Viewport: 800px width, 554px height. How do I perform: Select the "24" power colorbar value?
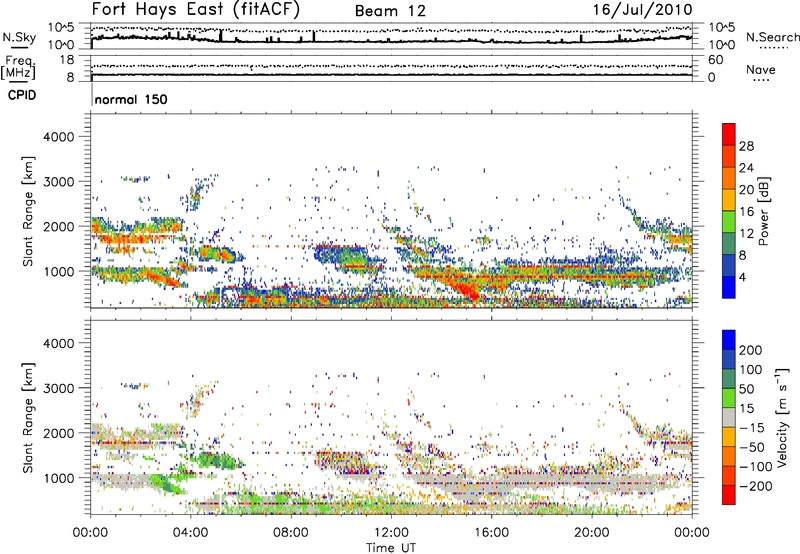click(x=746, y=168)
